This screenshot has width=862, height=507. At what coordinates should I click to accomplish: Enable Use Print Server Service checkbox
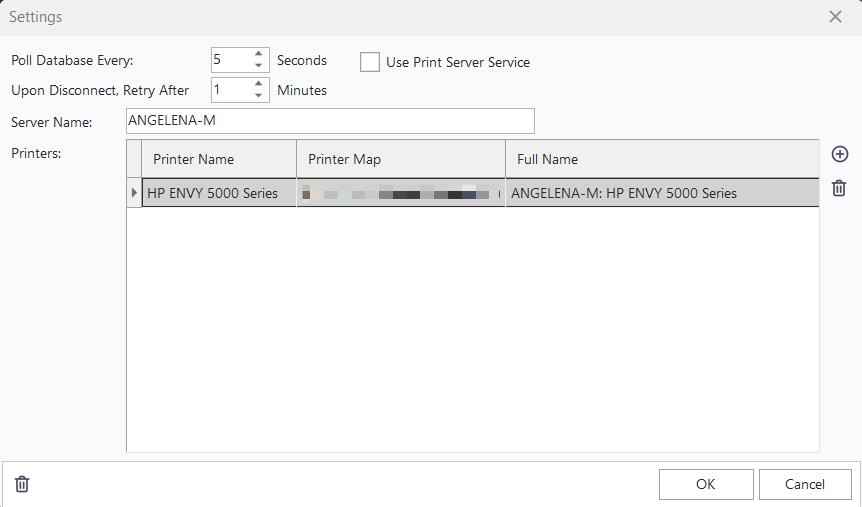coord(370,62)
